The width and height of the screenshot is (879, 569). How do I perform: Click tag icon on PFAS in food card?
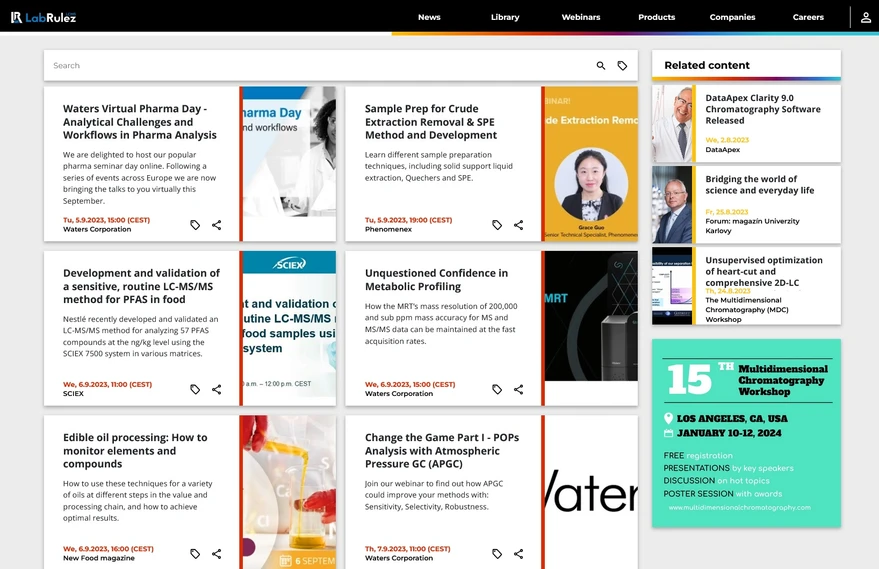[195, 389]
